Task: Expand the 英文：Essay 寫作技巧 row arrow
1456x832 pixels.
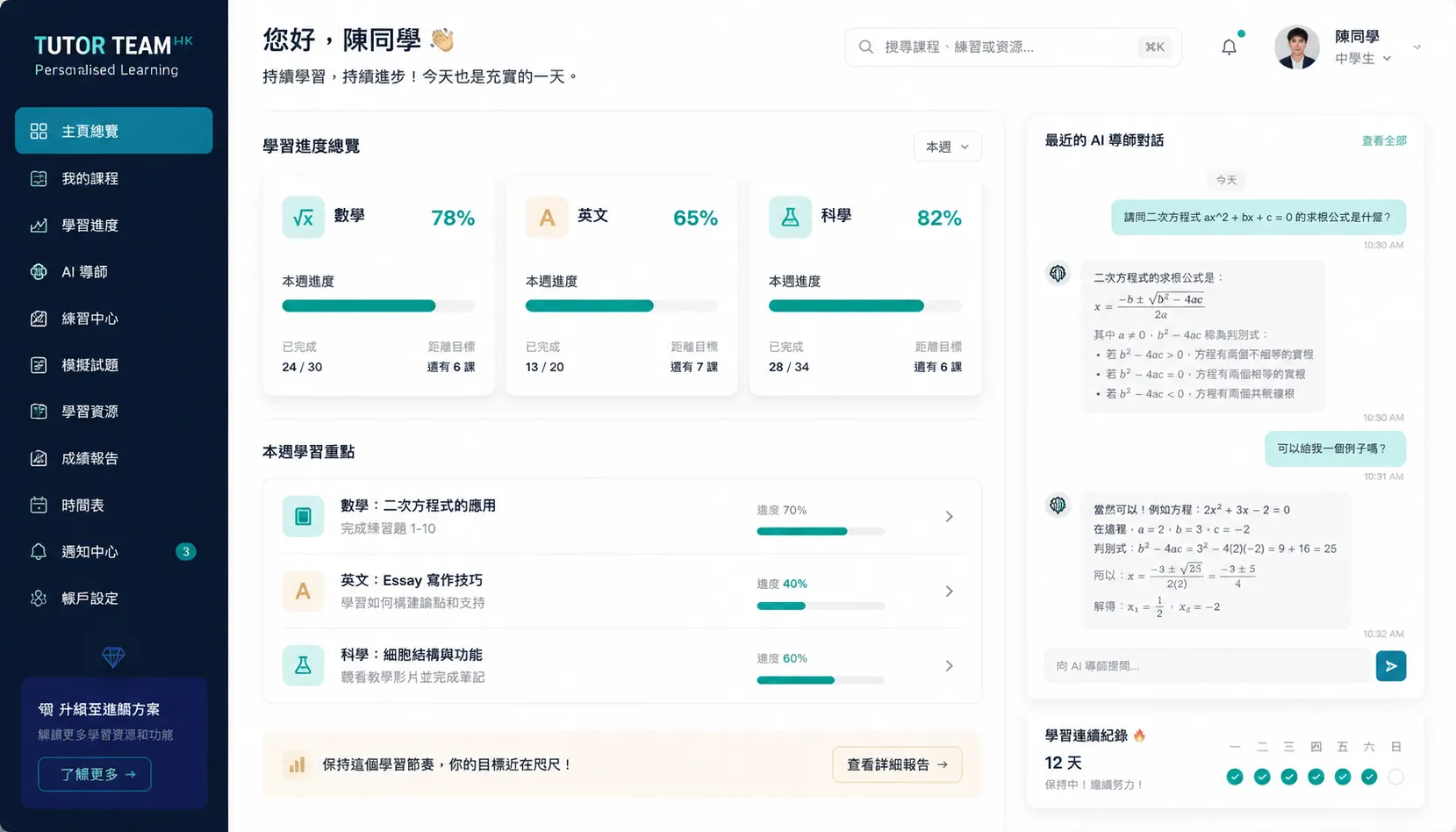Action: tap(949, 591)
